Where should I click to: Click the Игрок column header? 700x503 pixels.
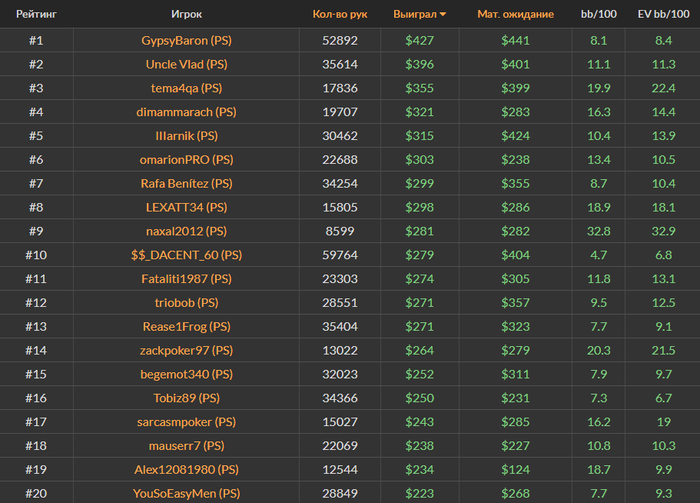coord(187,14)
